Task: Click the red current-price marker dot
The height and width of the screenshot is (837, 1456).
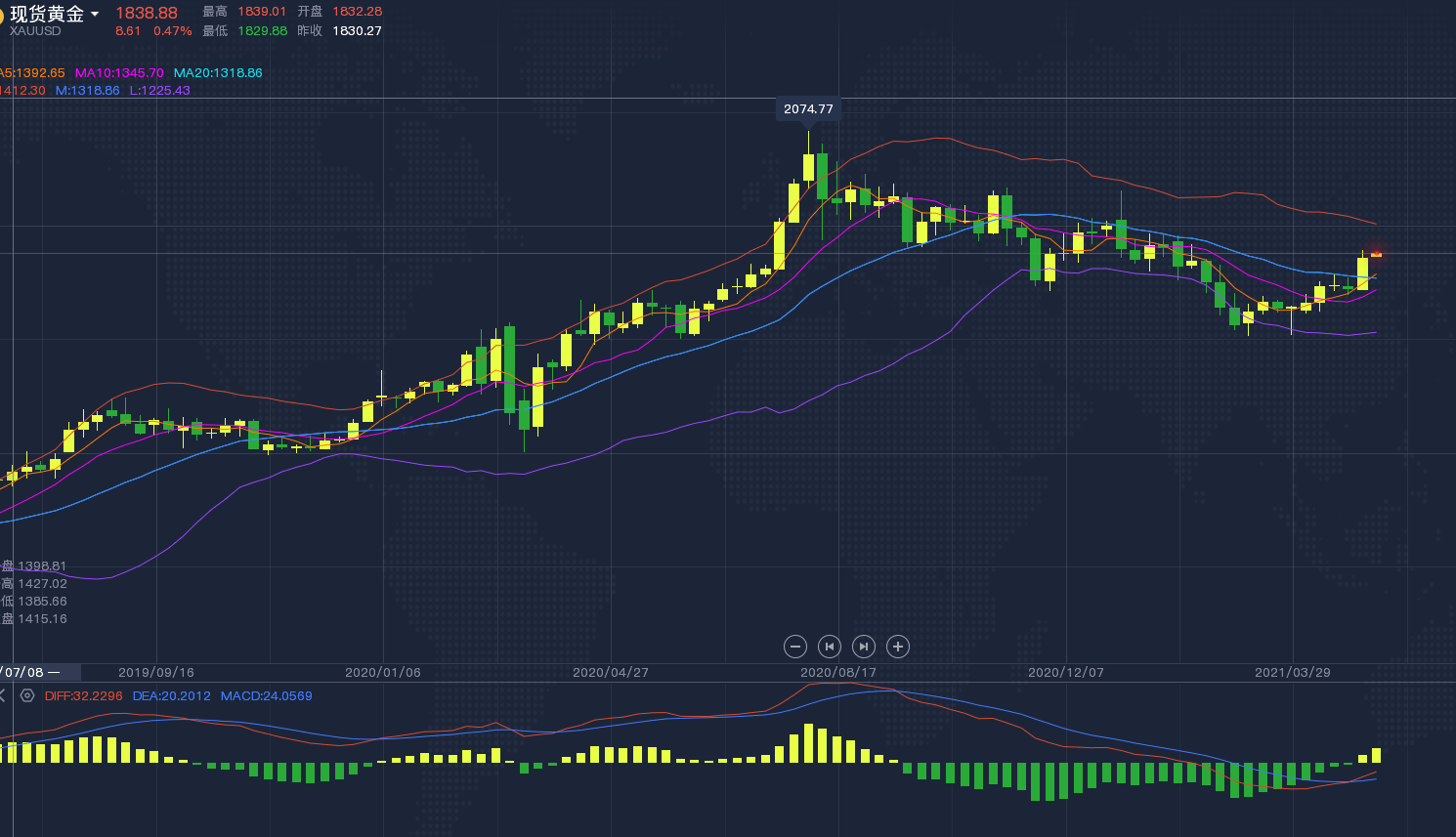Action: (x=1376, y=254)
